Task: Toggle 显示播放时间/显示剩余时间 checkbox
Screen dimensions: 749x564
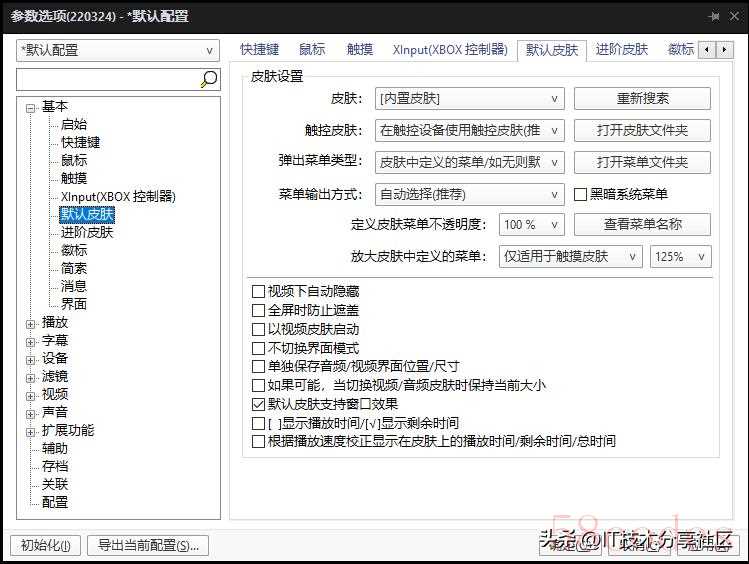Action: (258, 423)
